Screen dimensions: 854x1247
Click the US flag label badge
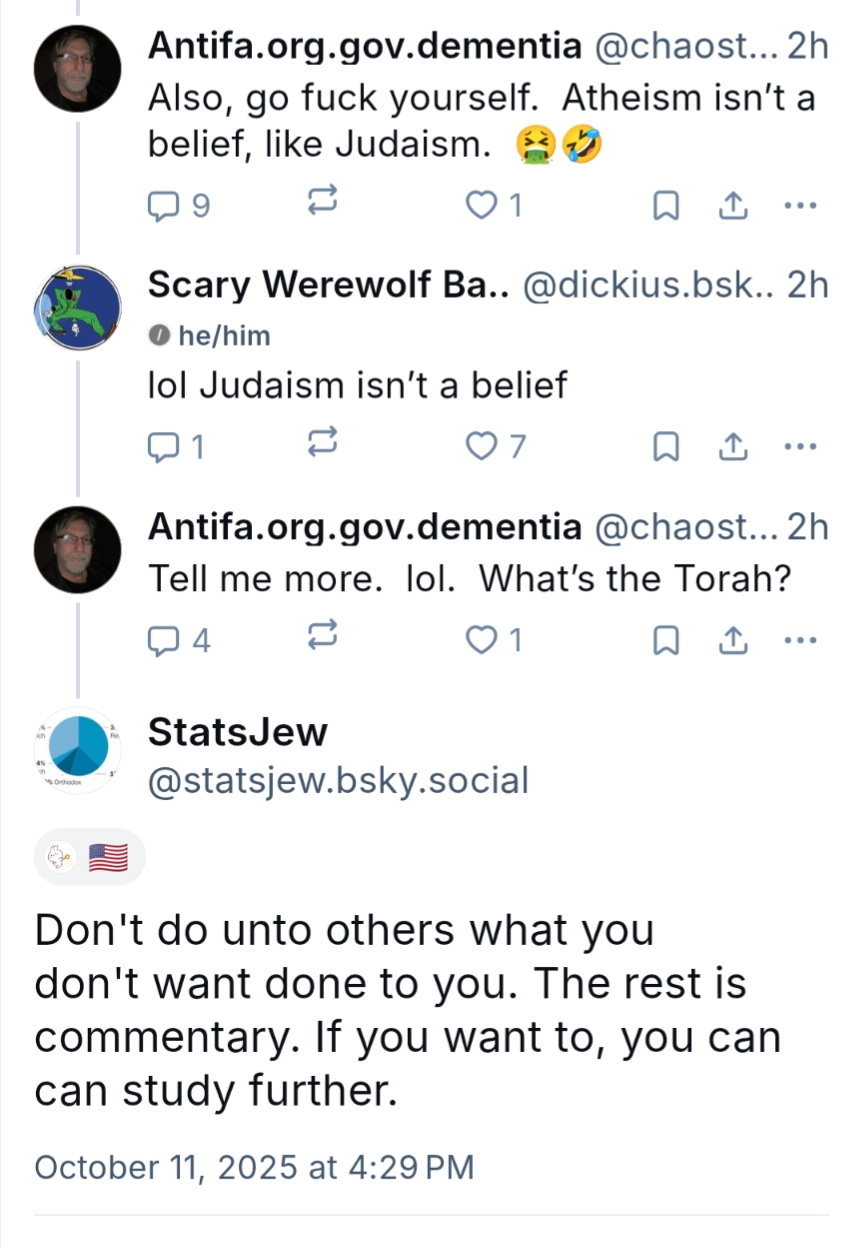coord(108,858)
